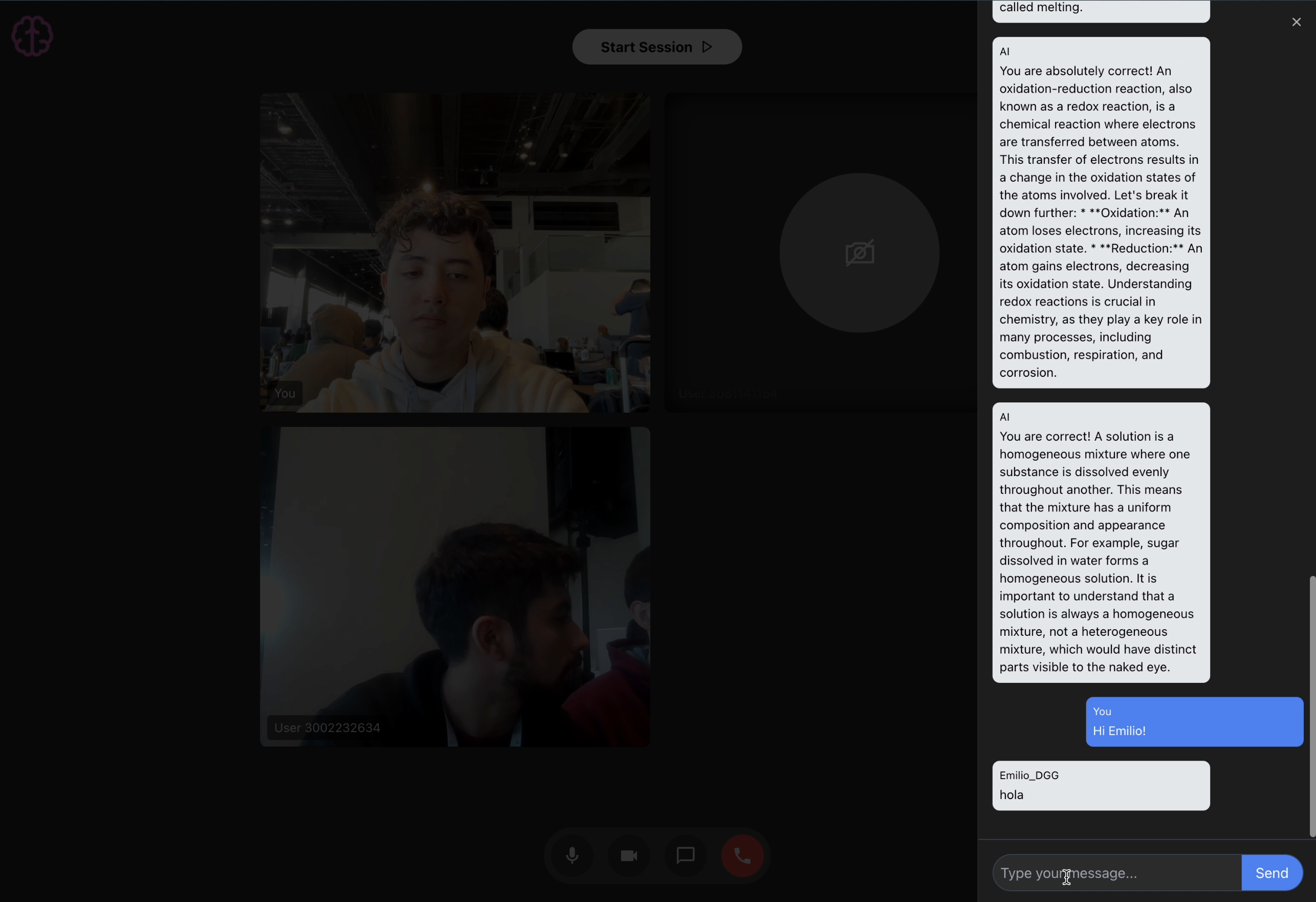This screenshot has height=902, width=1316.
Task: Click the camera-off avatar circle
Action: click(x=859, y=253)
